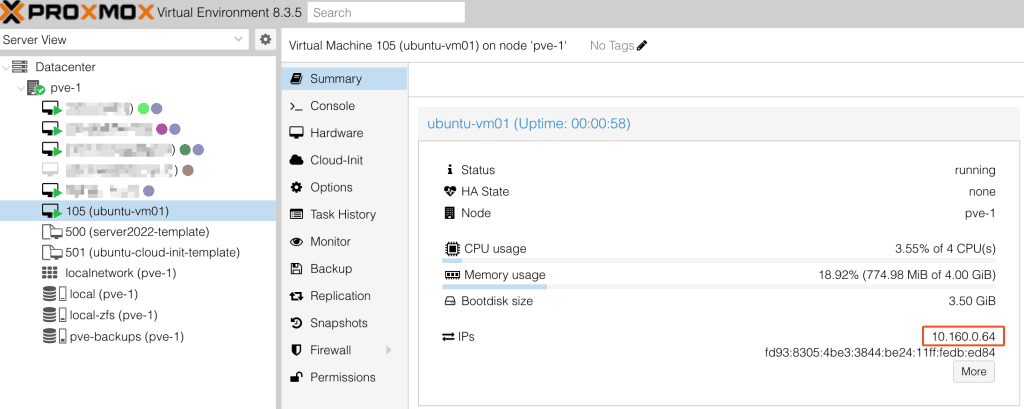Select the greyed-out stopped VM icon
Image resolution: width=1024 pixels, height=409 pixels.
click(50, 171)
